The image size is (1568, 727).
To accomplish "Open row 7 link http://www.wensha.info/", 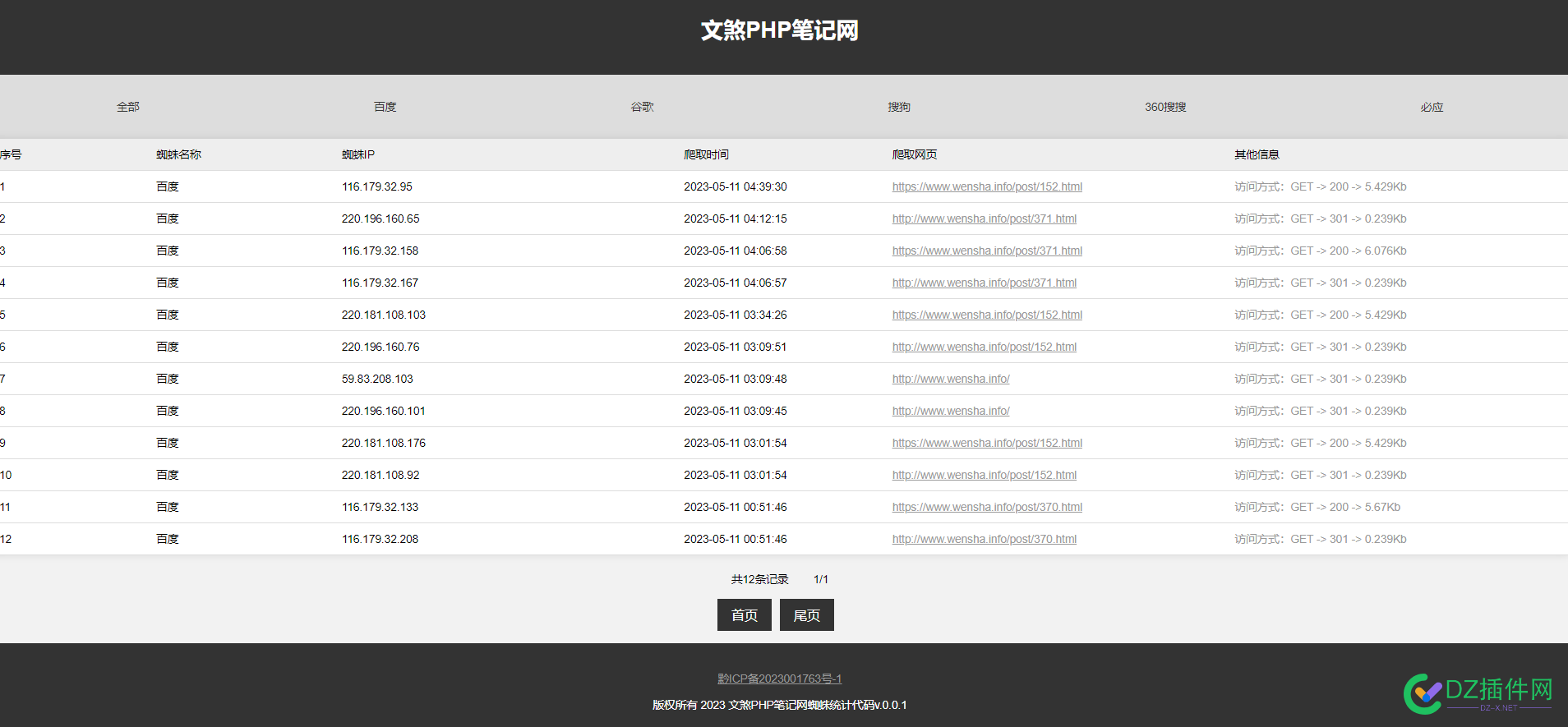I will coord(951,379).
